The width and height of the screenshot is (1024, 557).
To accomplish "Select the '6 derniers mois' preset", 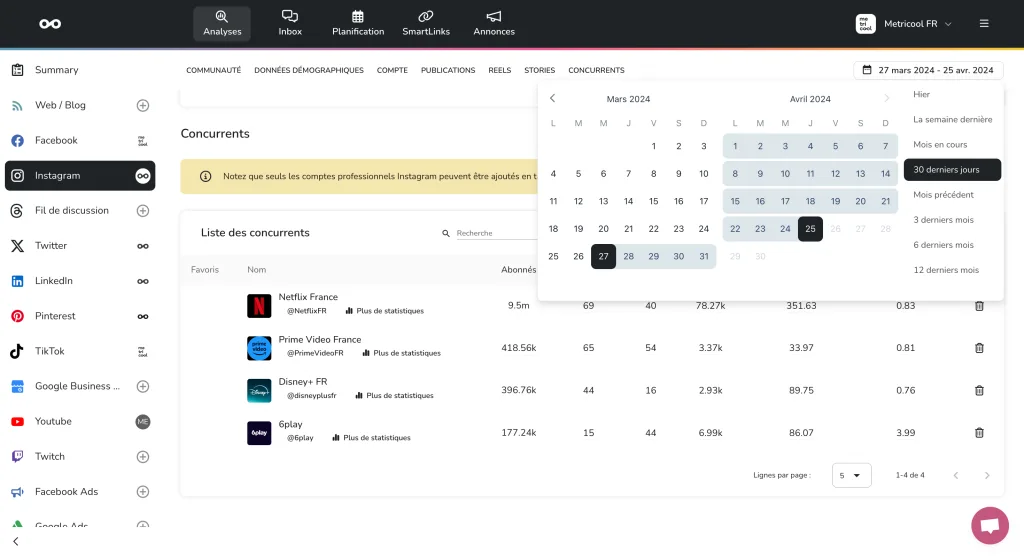I will coord(943,245).
